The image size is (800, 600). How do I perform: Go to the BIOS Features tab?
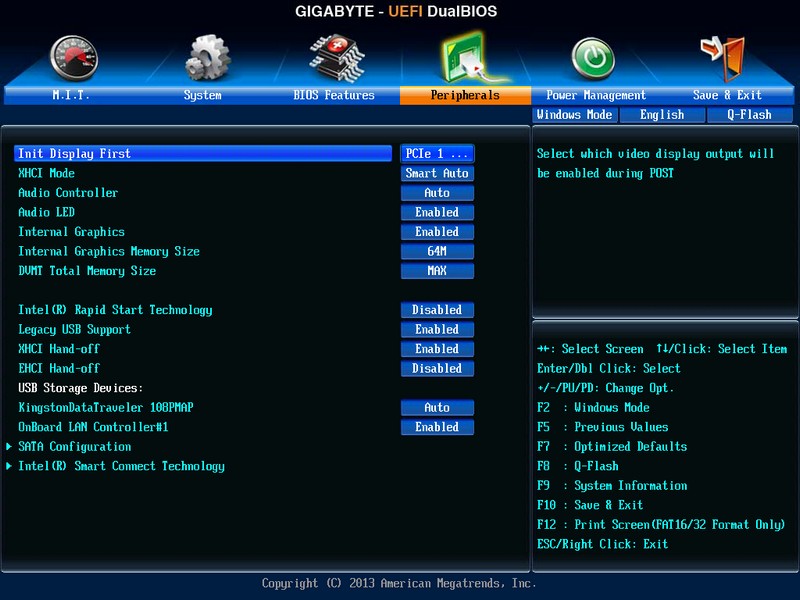pos(334,95)
